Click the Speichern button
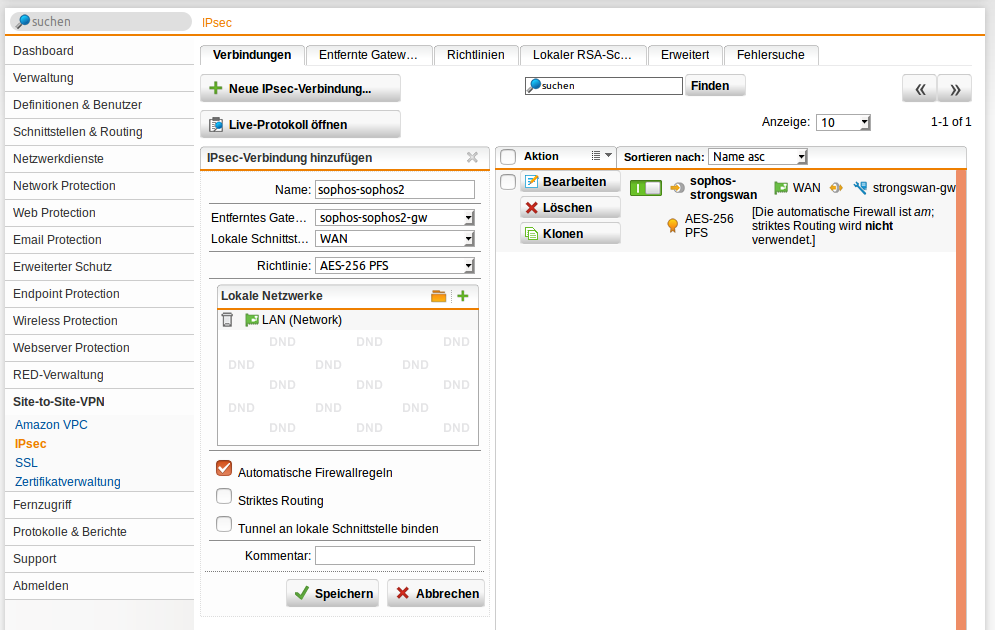 tap(333, 593)
